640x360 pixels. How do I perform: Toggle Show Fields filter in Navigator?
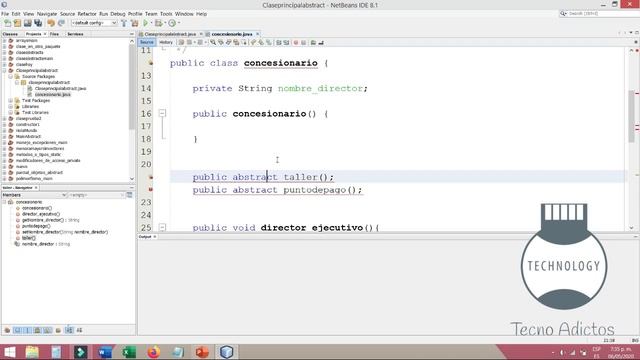point(17,330)
